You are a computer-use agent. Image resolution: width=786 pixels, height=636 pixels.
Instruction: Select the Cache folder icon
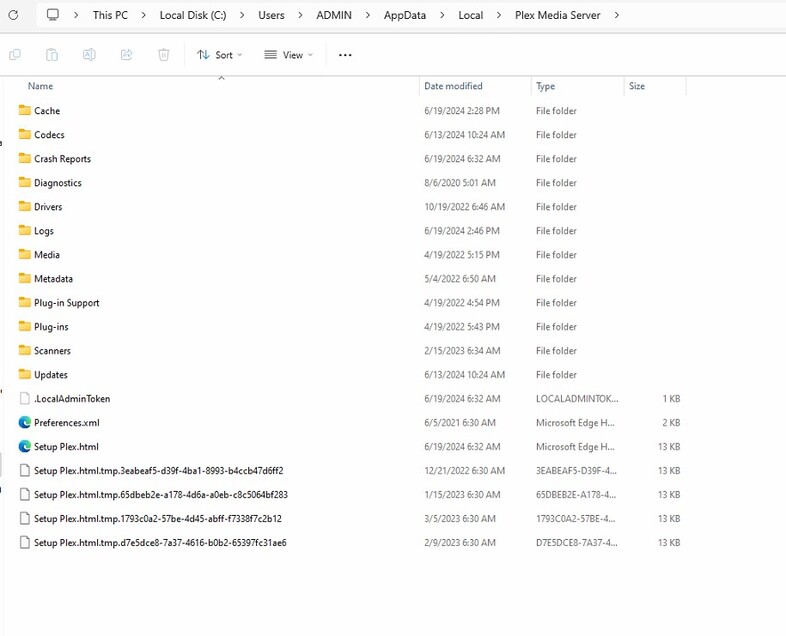pos(25,110)
